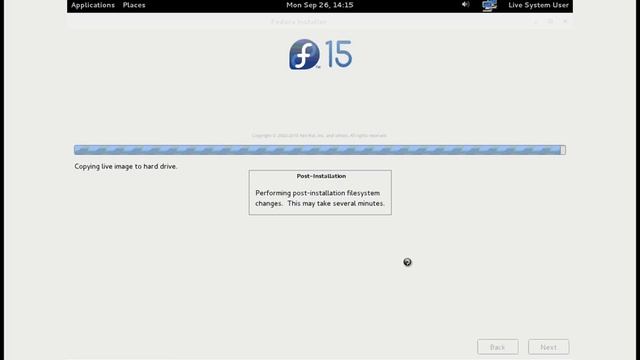This screenshot has height=360, width=640.
Task: Click the Fedora 15 logo
Action: (320, 54)
